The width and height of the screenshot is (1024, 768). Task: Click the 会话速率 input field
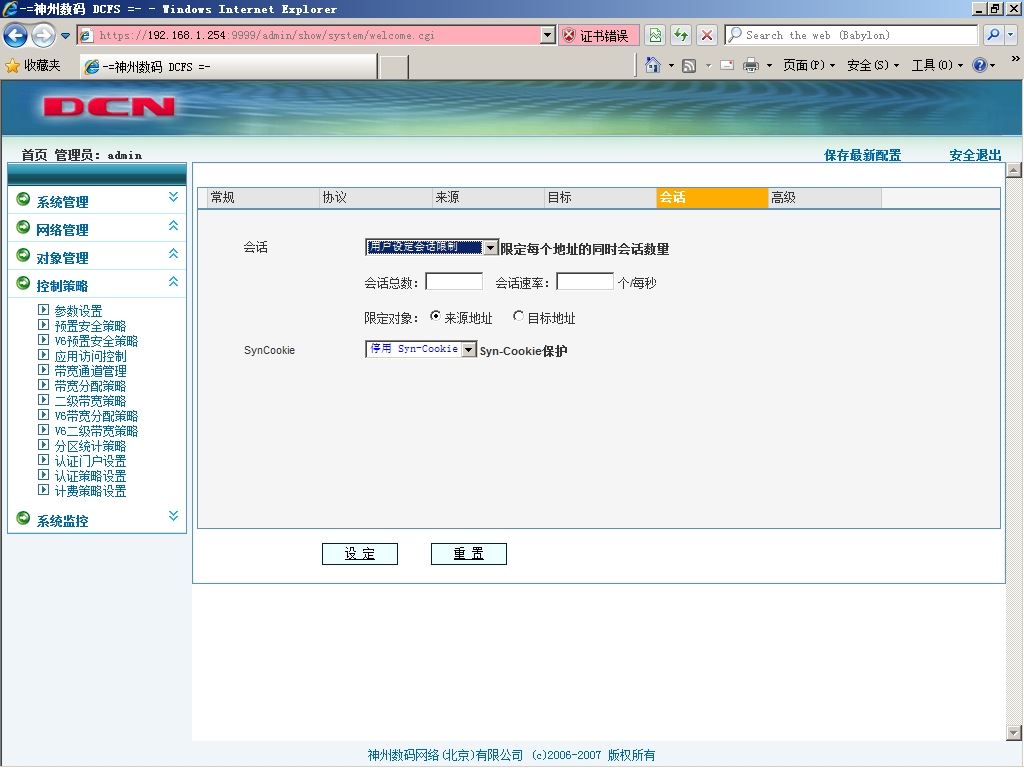[584, 281]
